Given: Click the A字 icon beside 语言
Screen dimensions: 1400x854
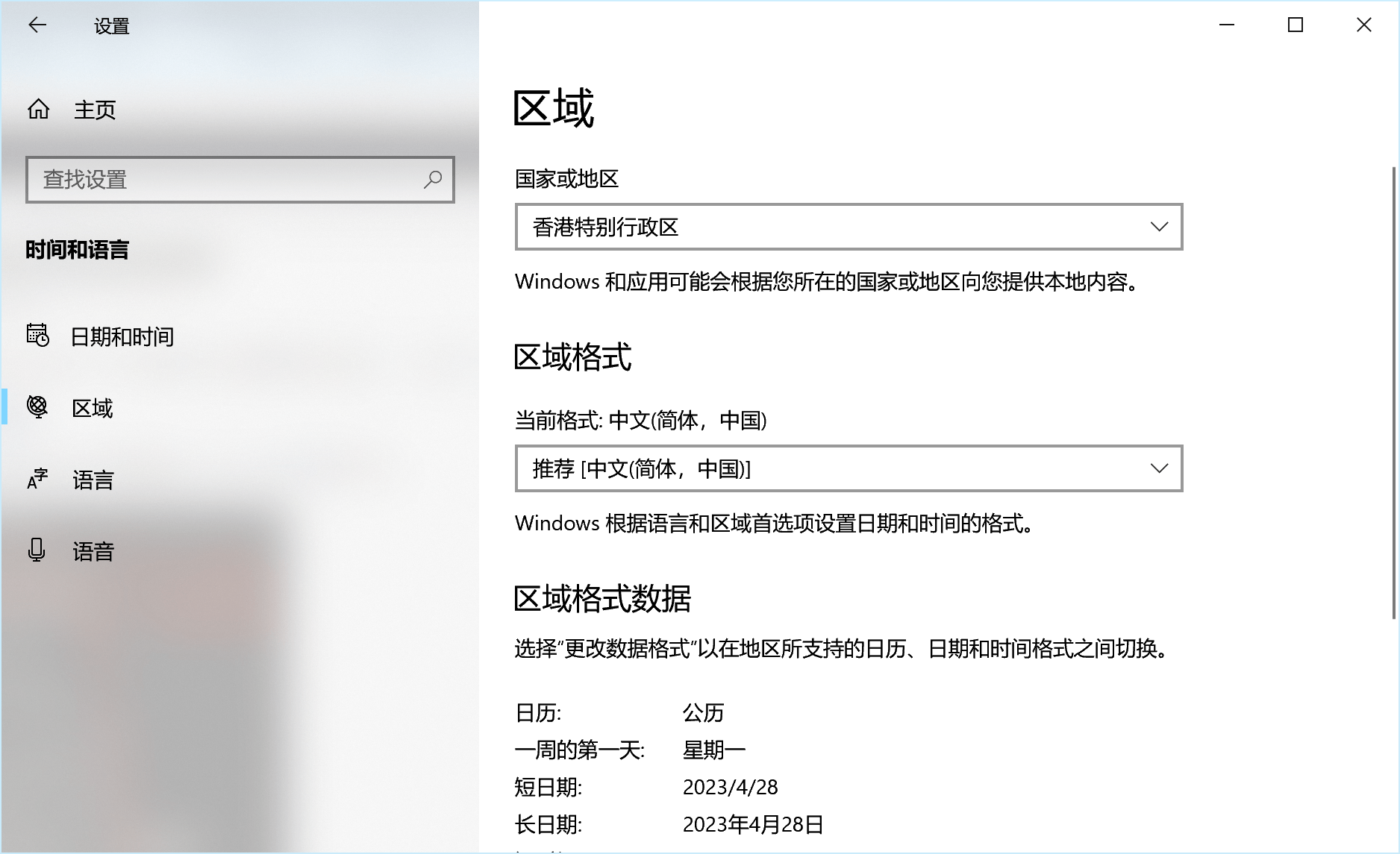Looking at the screenshot, I should click(37, 480).
